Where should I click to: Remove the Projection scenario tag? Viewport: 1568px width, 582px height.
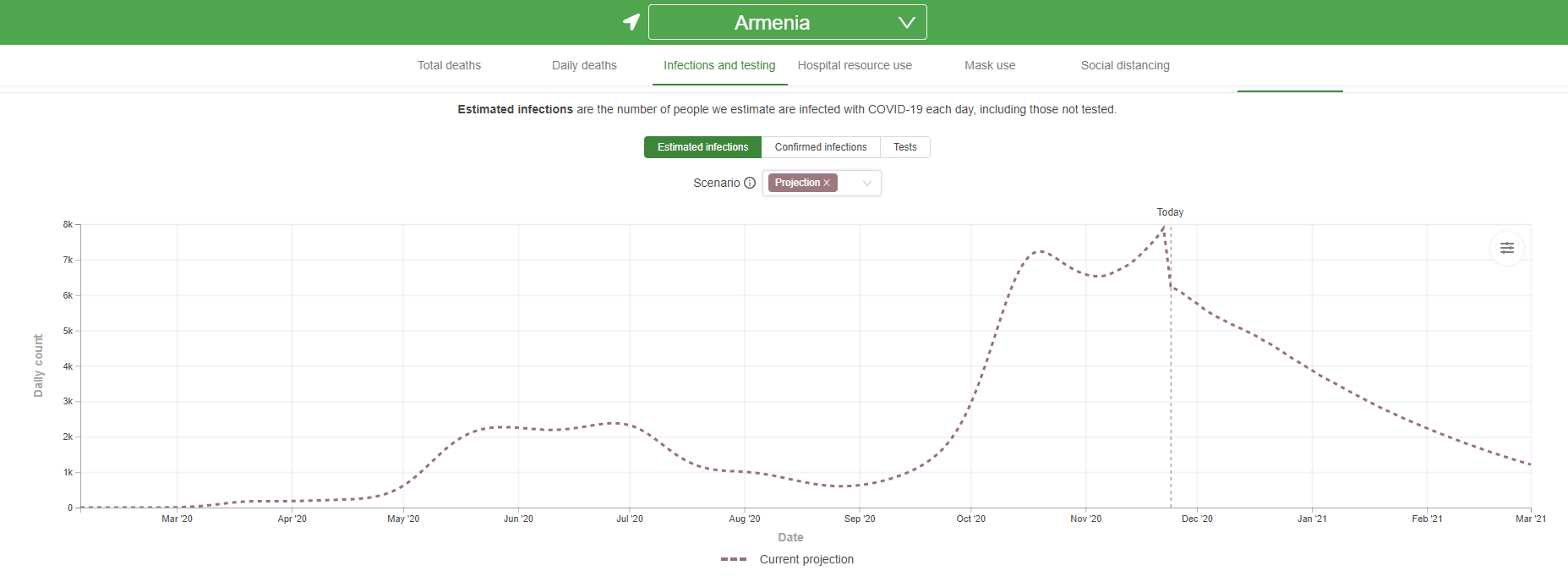coord(827,183)
